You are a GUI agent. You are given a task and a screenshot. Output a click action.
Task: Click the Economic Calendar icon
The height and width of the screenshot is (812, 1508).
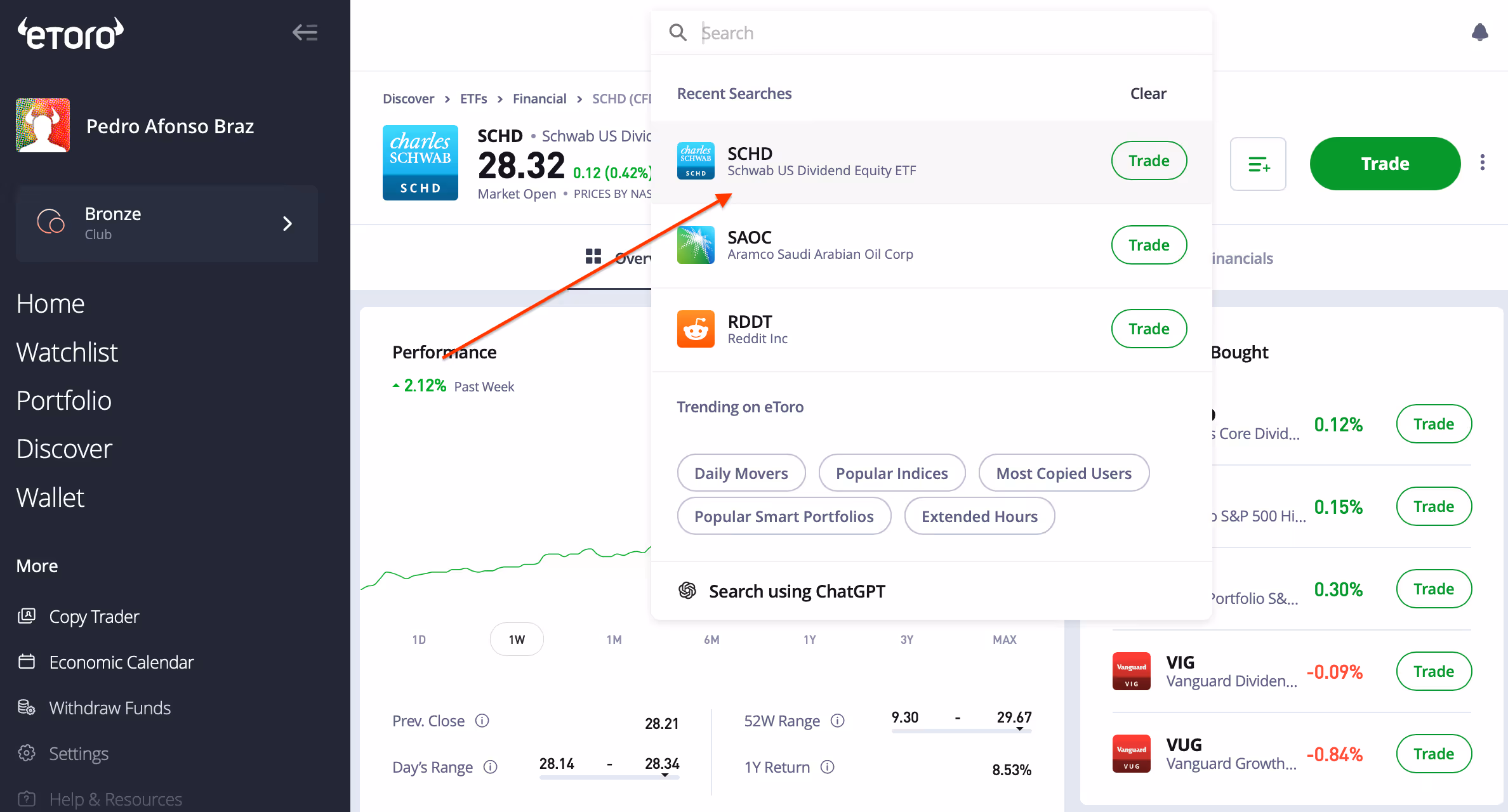[27, 662]
